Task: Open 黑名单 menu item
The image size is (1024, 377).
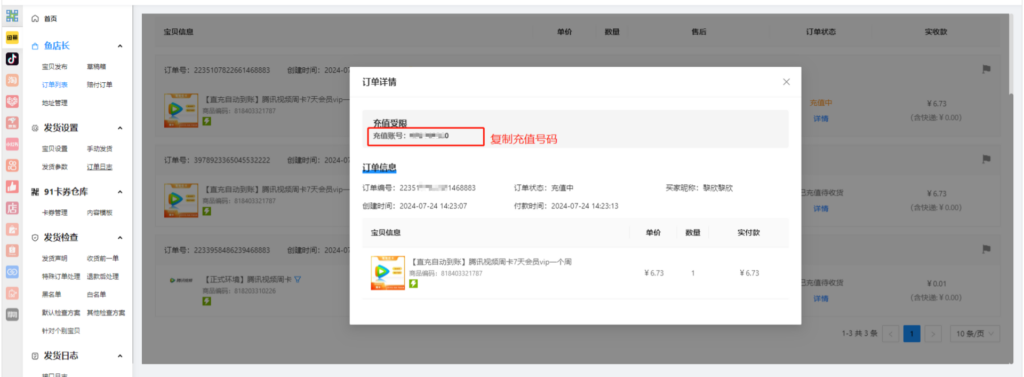Action: [51, 294]
